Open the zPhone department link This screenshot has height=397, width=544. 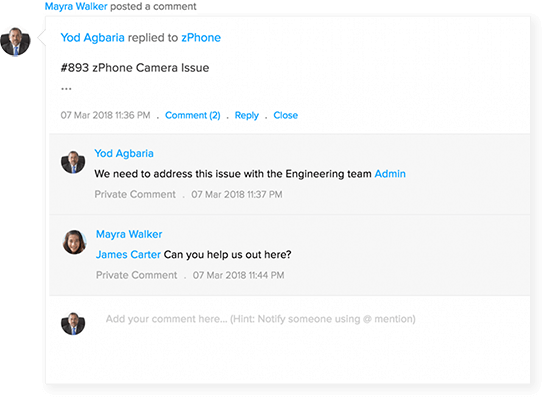[x=201, y=37]
